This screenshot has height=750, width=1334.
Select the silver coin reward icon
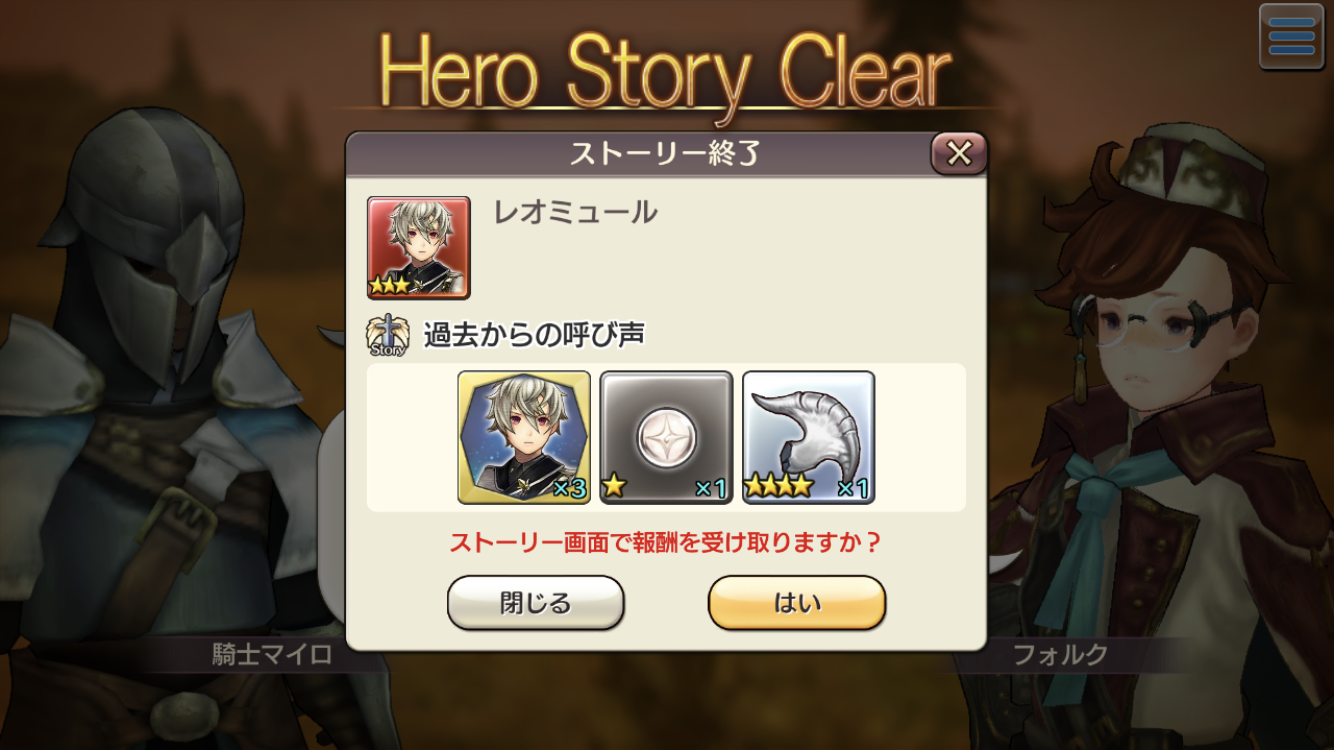666,437
